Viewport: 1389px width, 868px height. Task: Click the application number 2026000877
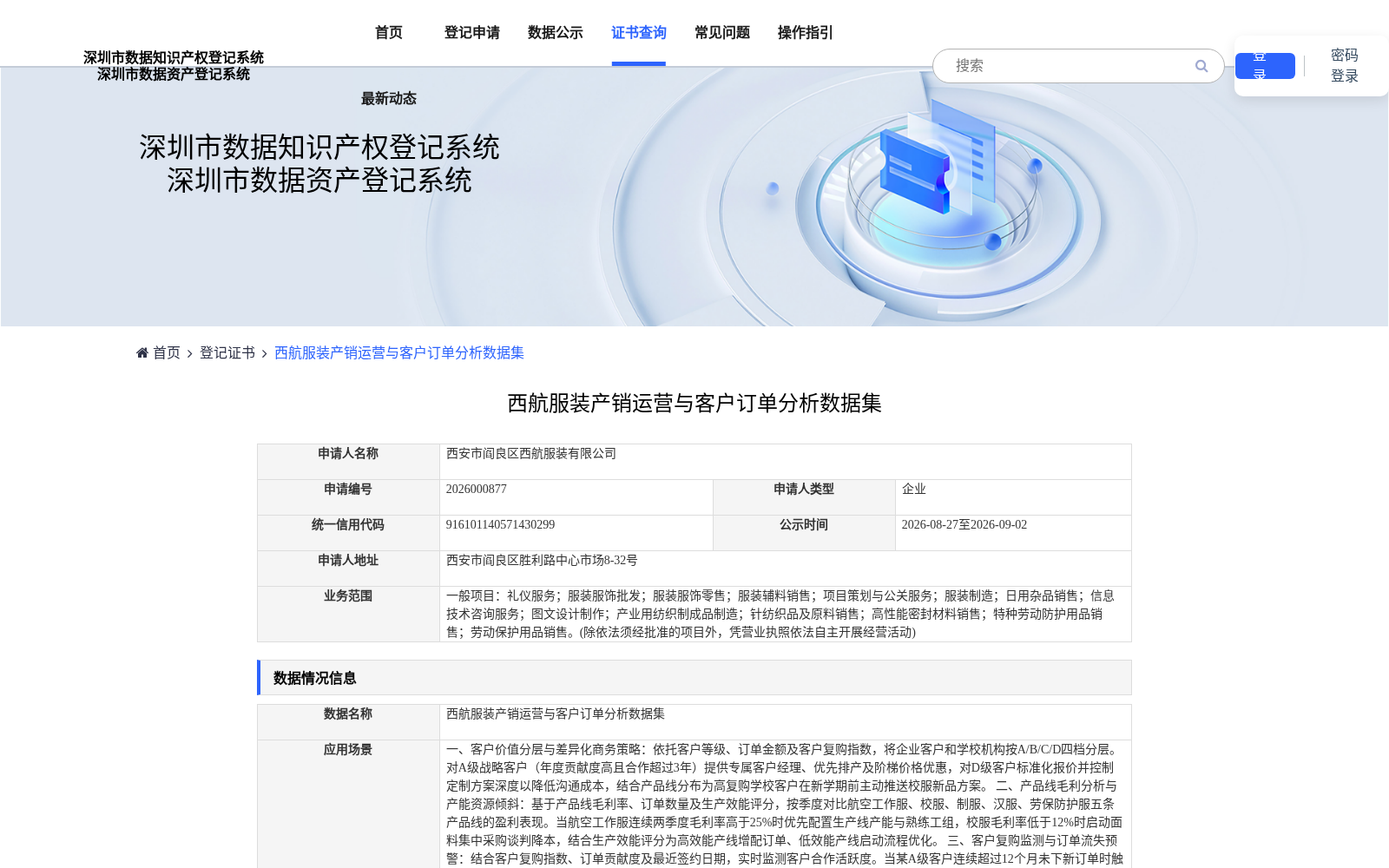click(x=477, y=490)
